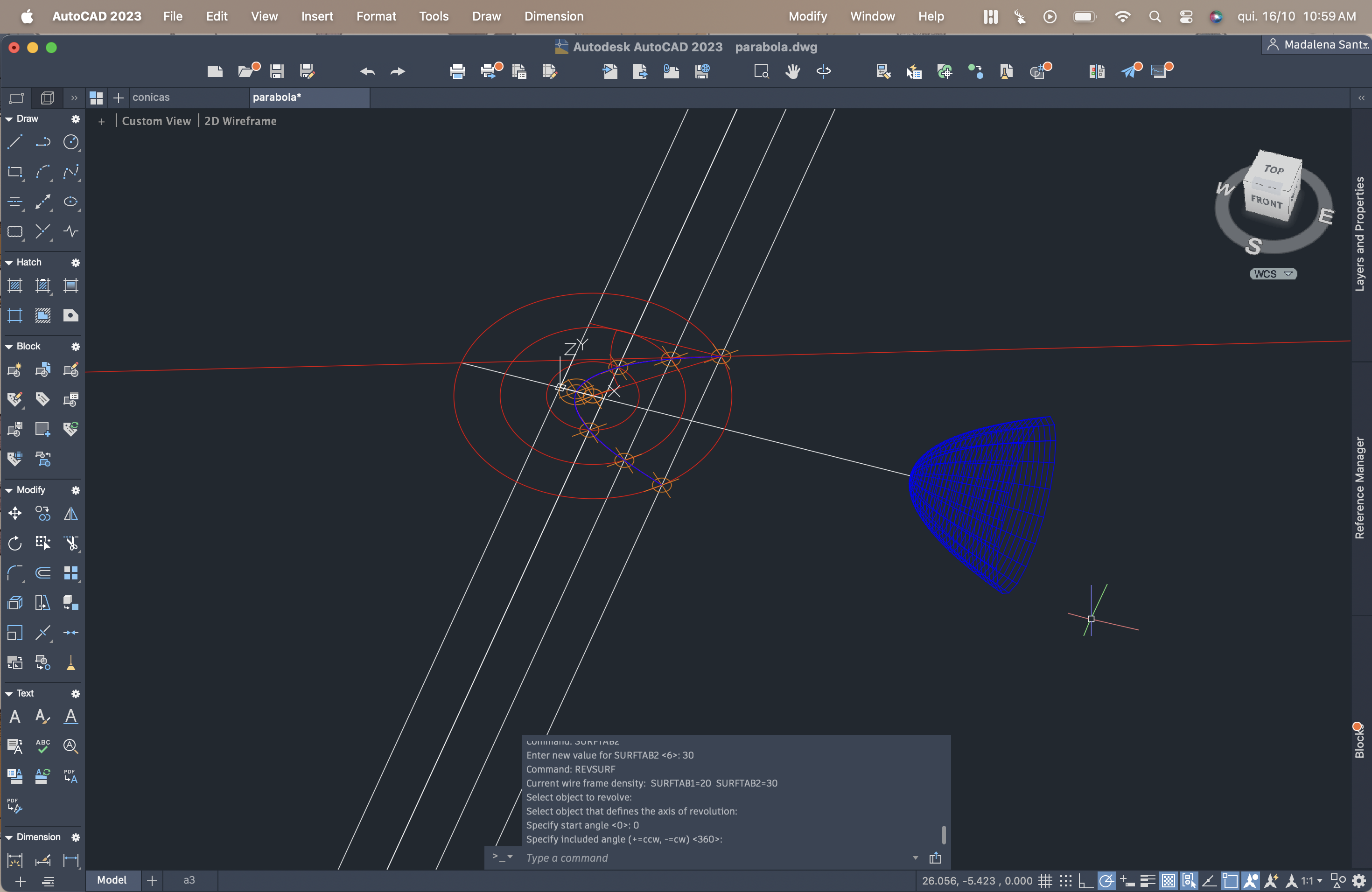
Task: Click the Pan hand icon in toolbar
Action: pyautogui.click(x=793, y=71)
